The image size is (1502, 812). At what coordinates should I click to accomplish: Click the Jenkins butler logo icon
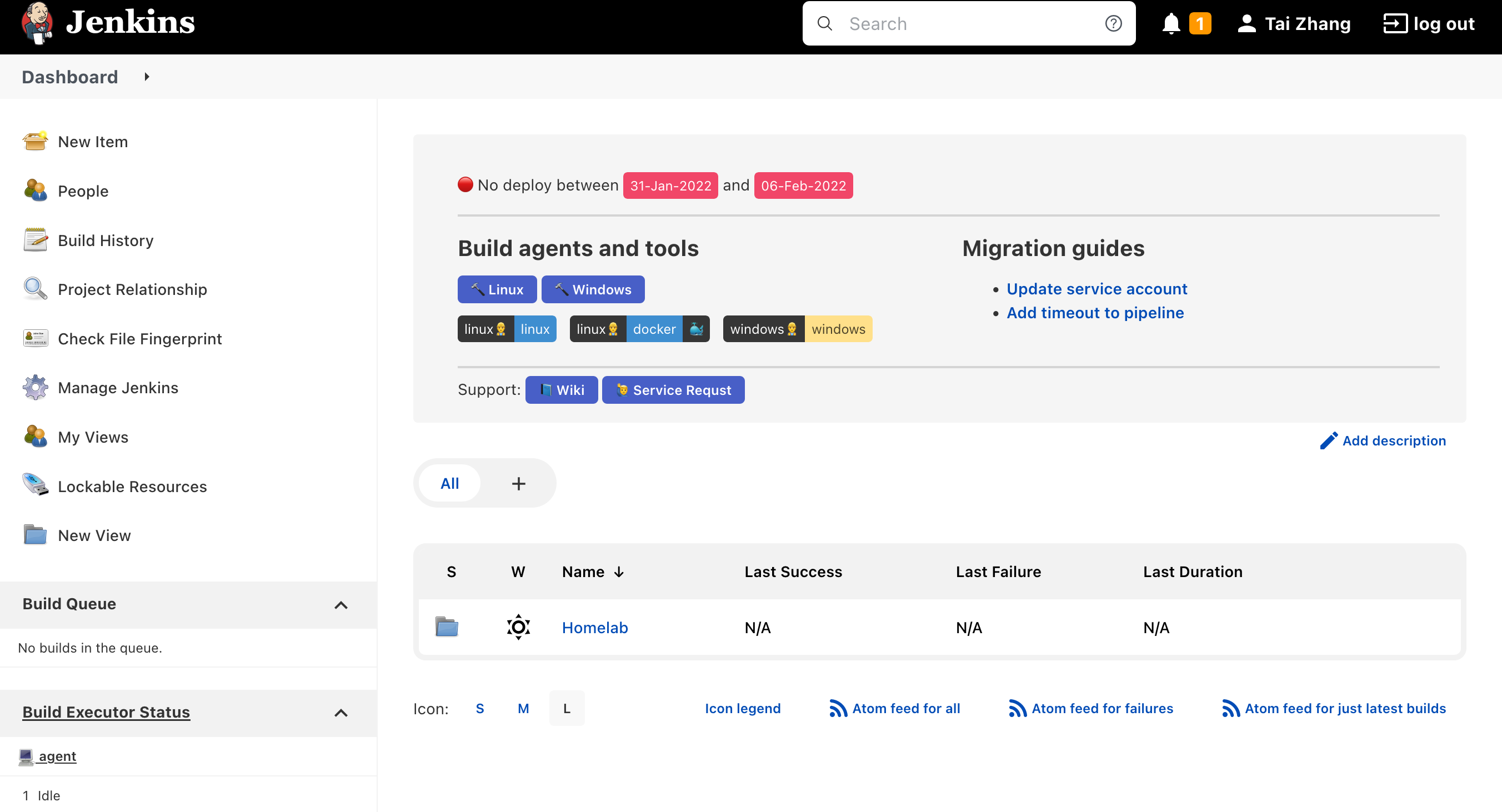click(37, 23)
